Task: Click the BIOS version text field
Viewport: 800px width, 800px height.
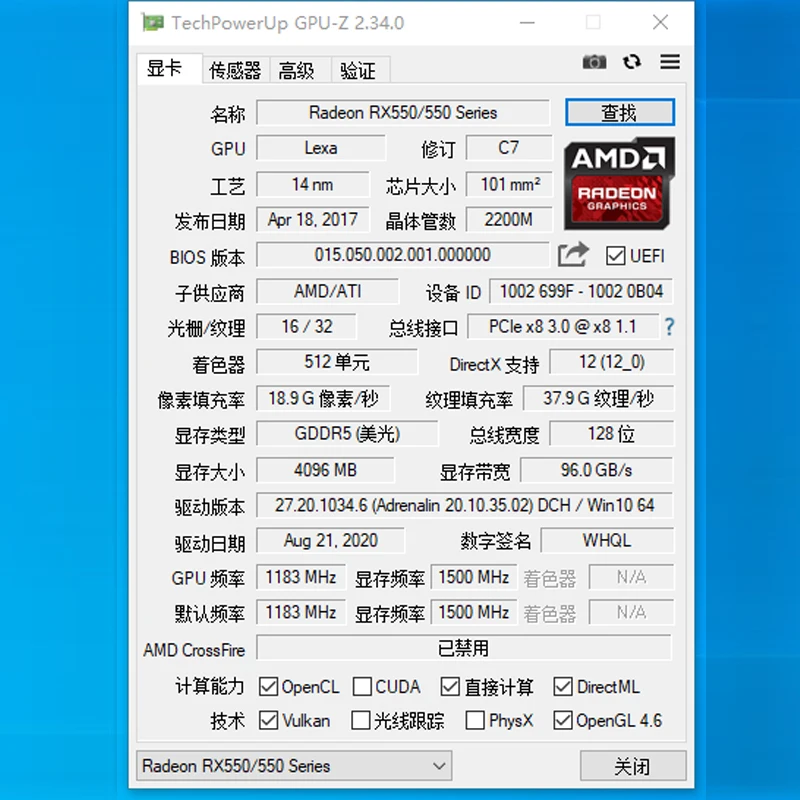Action: point(402,255)
